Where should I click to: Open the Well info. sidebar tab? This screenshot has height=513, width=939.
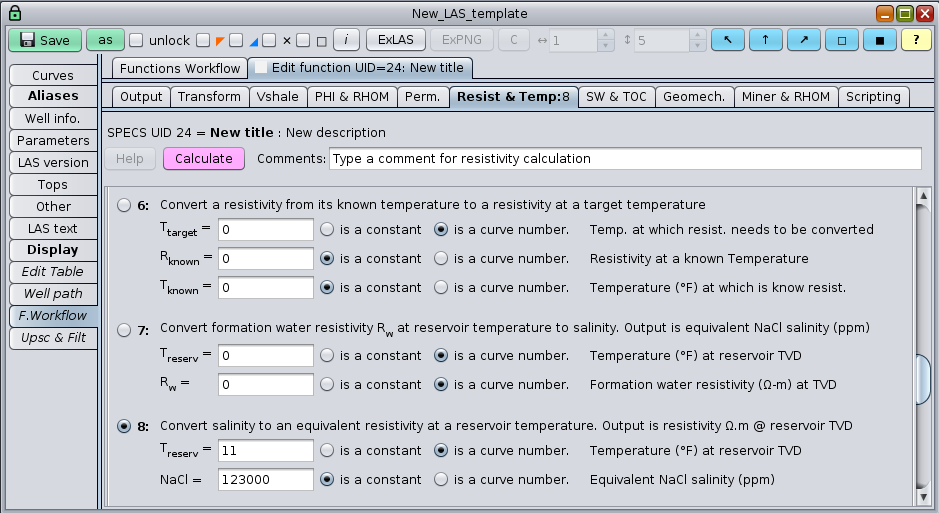53,119
